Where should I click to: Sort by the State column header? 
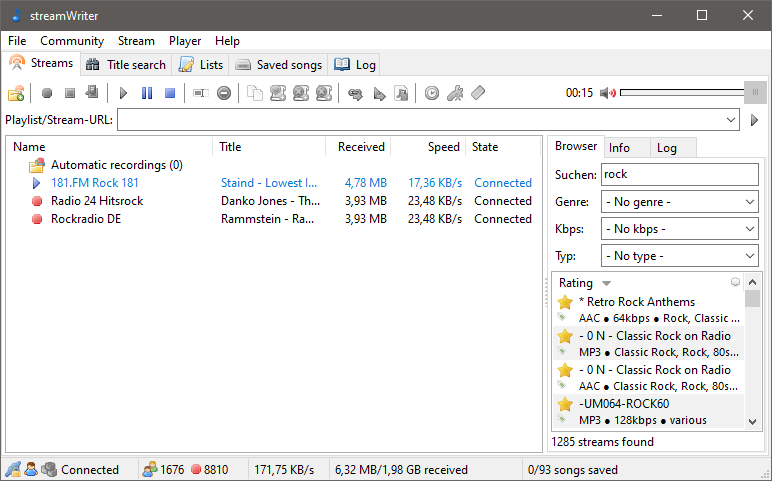pos(503,147)
